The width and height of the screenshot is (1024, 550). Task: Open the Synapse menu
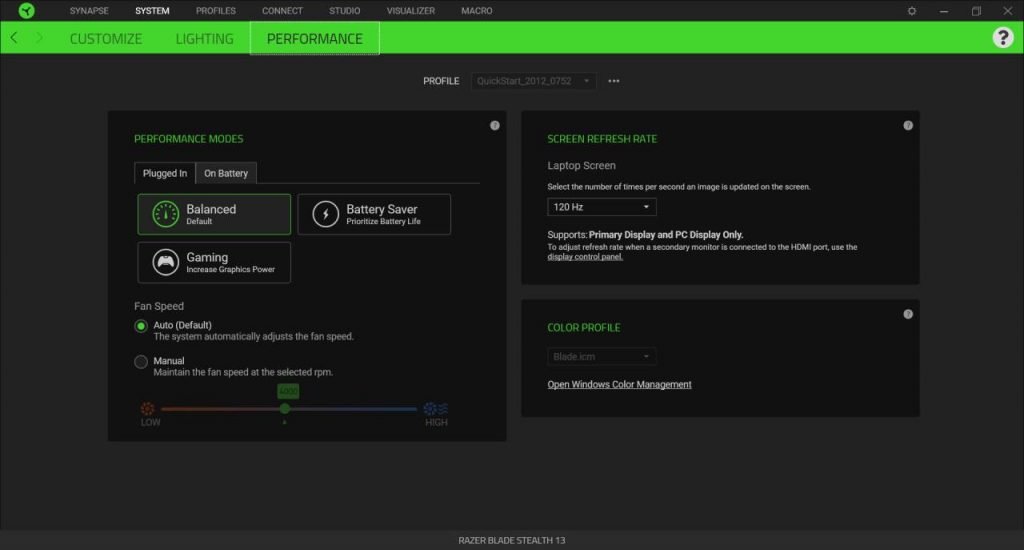(89, 10)
